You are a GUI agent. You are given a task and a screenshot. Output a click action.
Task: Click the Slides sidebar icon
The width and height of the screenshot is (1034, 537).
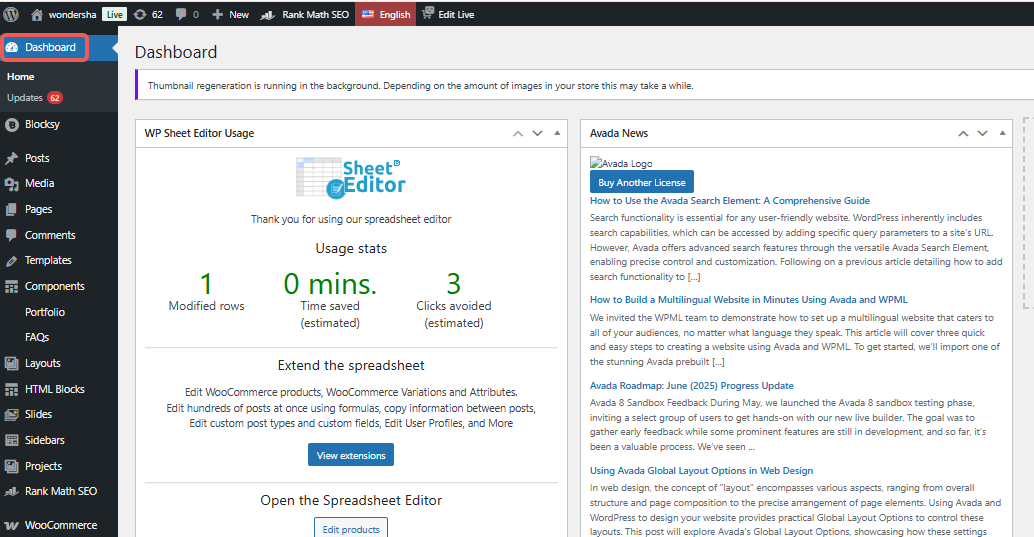point(11,415)
